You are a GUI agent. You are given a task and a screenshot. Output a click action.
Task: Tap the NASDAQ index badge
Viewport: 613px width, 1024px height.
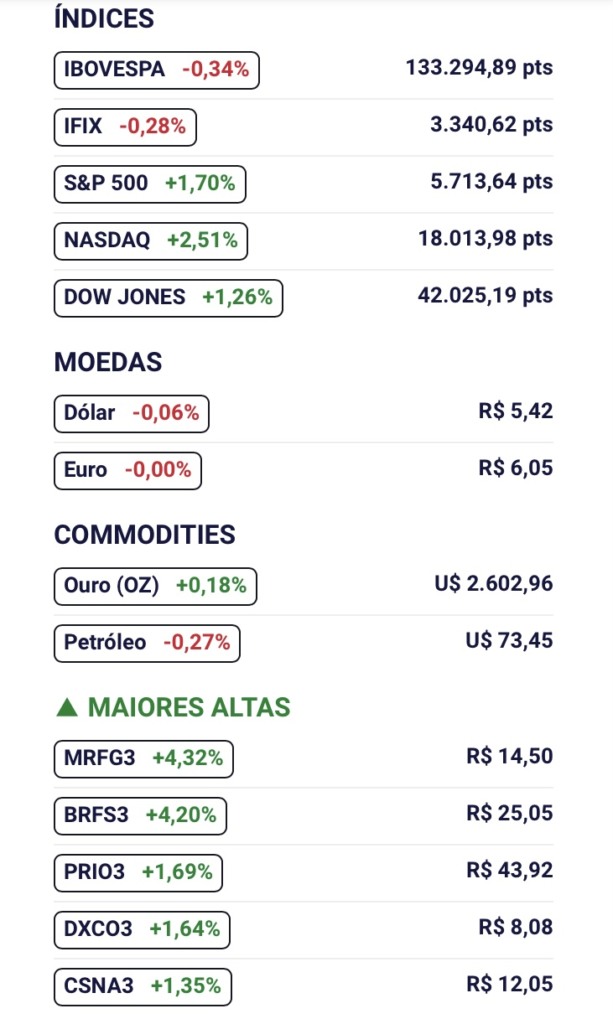pos(151,241)
